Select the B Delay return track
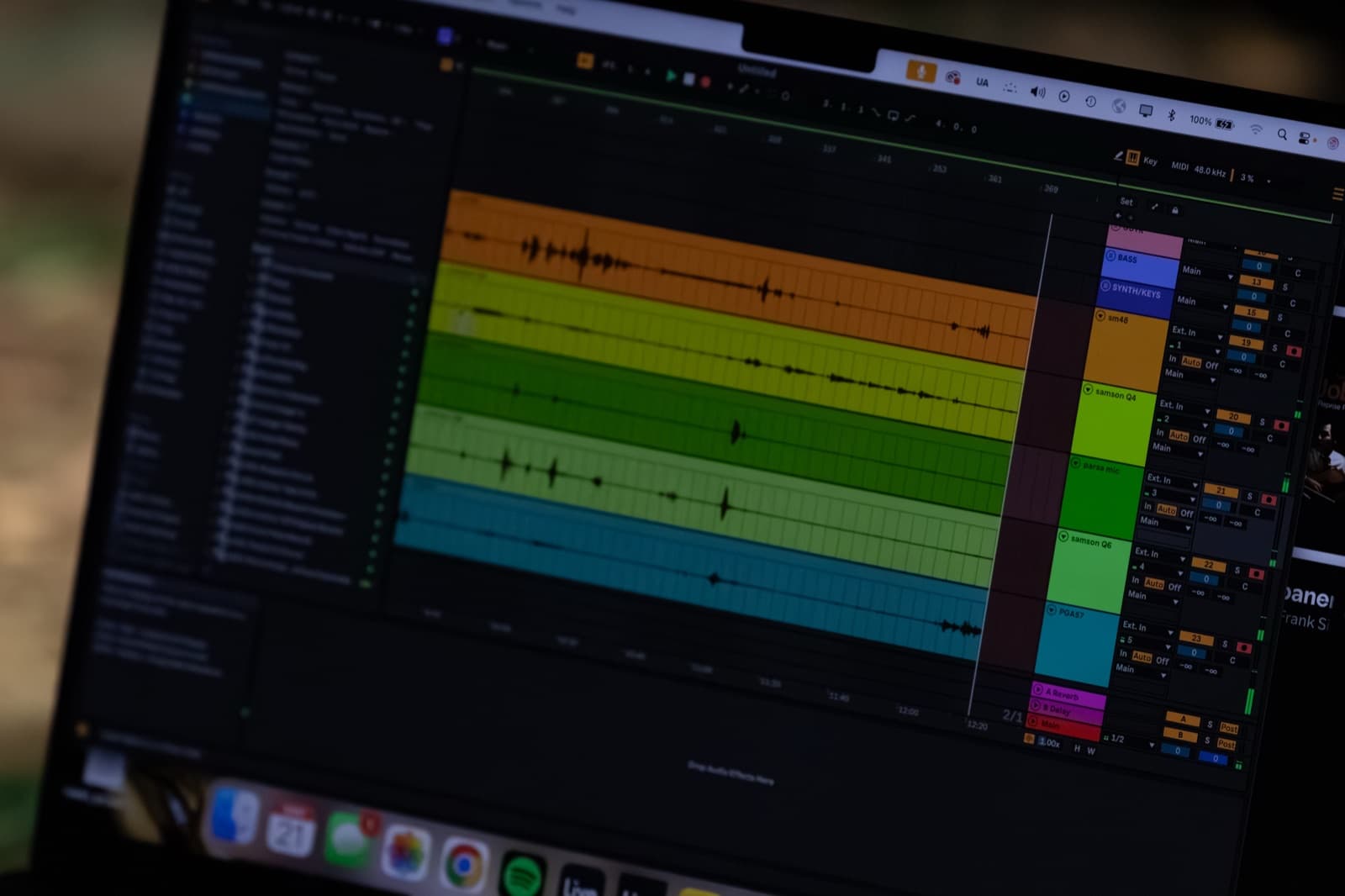The image size is (1345, 896). tap(1065, 710)
